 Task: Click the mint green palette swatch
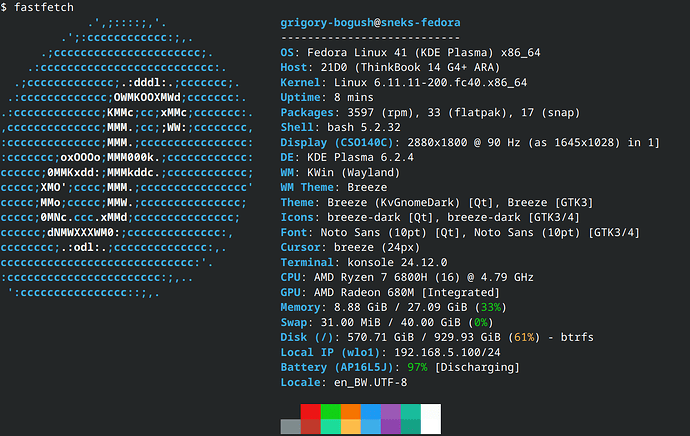click(331, 427)
